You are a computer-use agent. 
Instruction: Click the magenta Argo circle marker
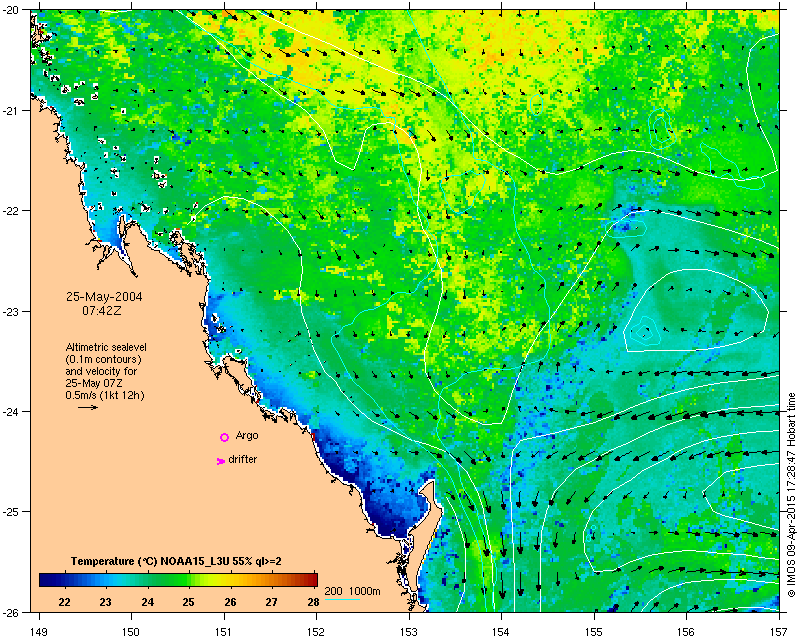[x=224, y=437]
